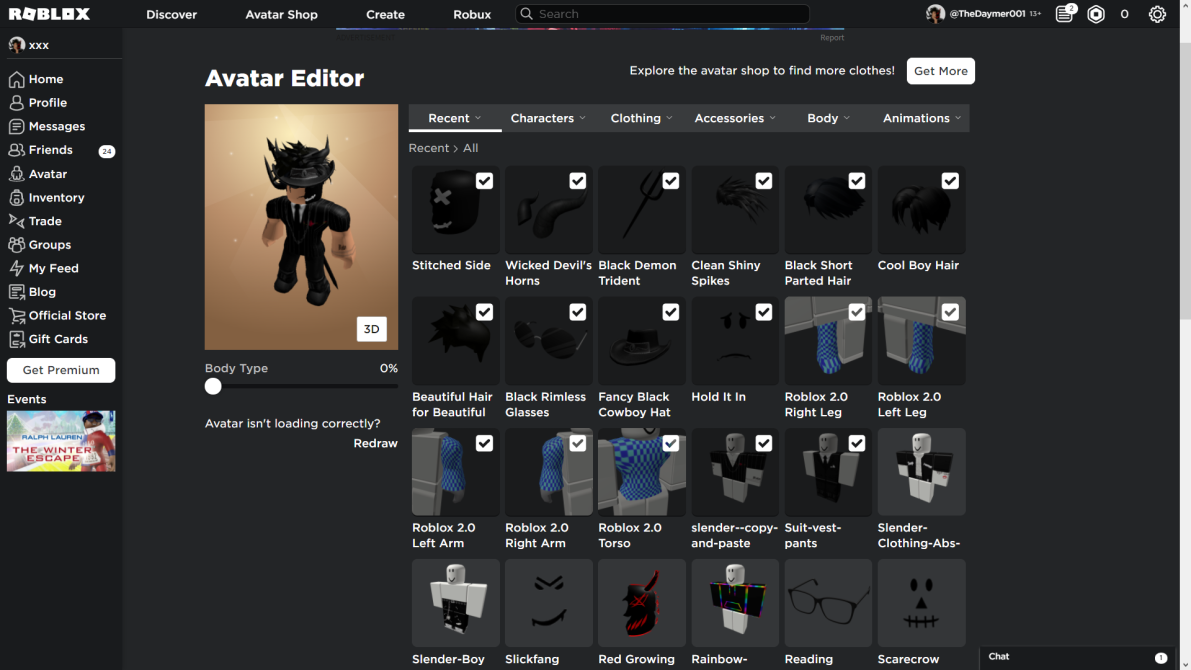Click the Get More button
The height and width of the screenshot is (670, 1191).
click(x=940, y=71)
